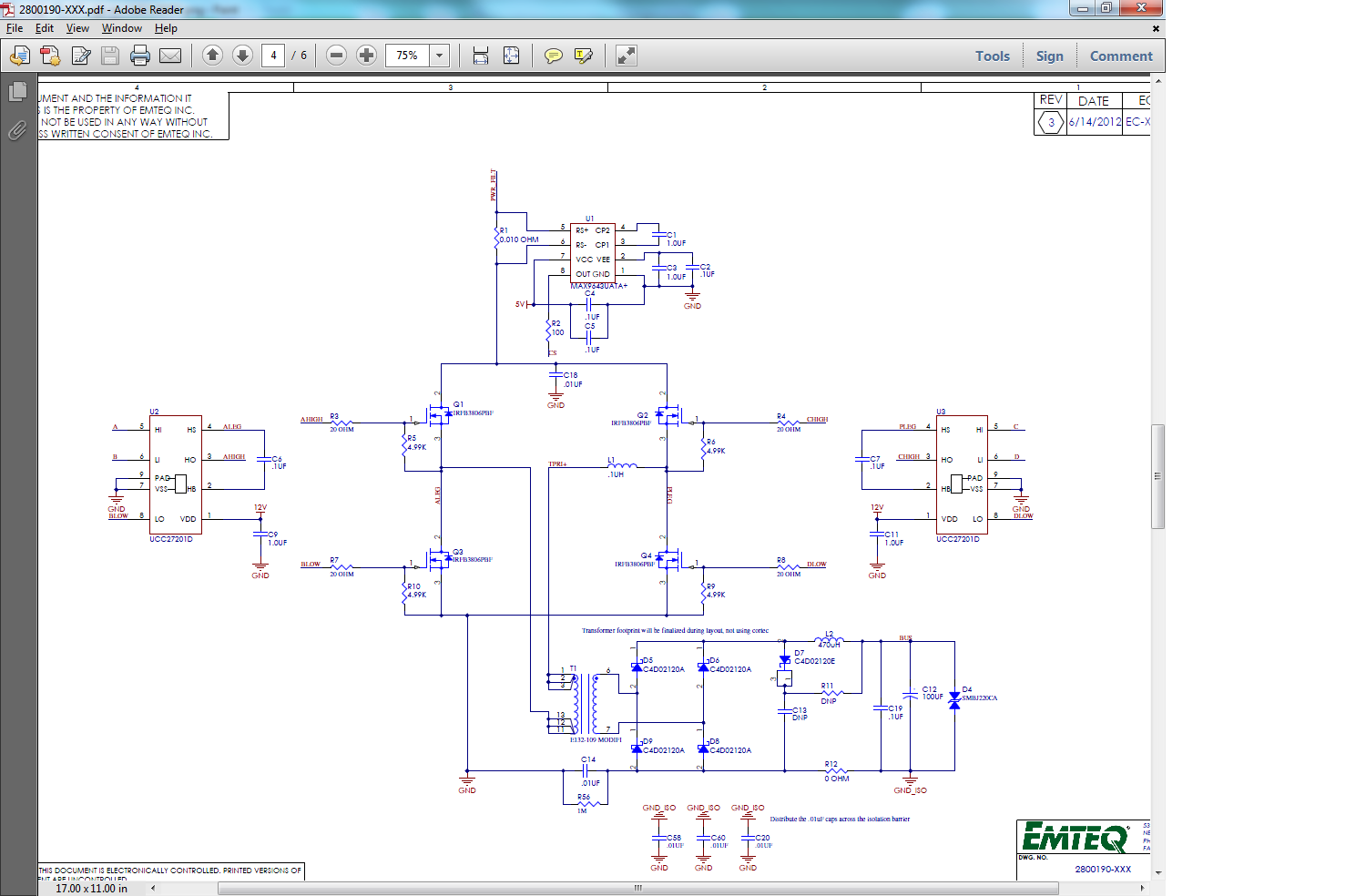The height and width of the screenshot is (896, 1366).
Task: Open the Window menu
Action: (122, 28)
